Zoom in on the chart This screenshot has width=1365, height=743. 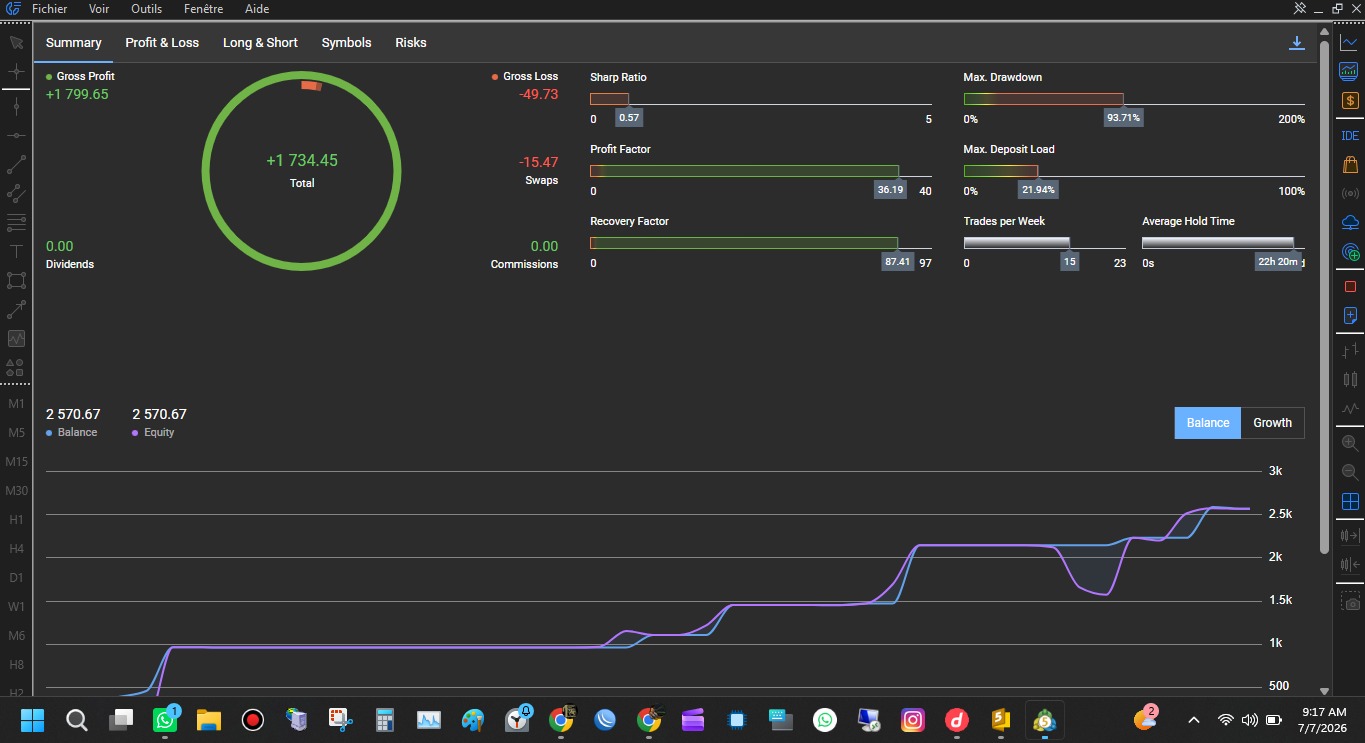click(1350, 443)
